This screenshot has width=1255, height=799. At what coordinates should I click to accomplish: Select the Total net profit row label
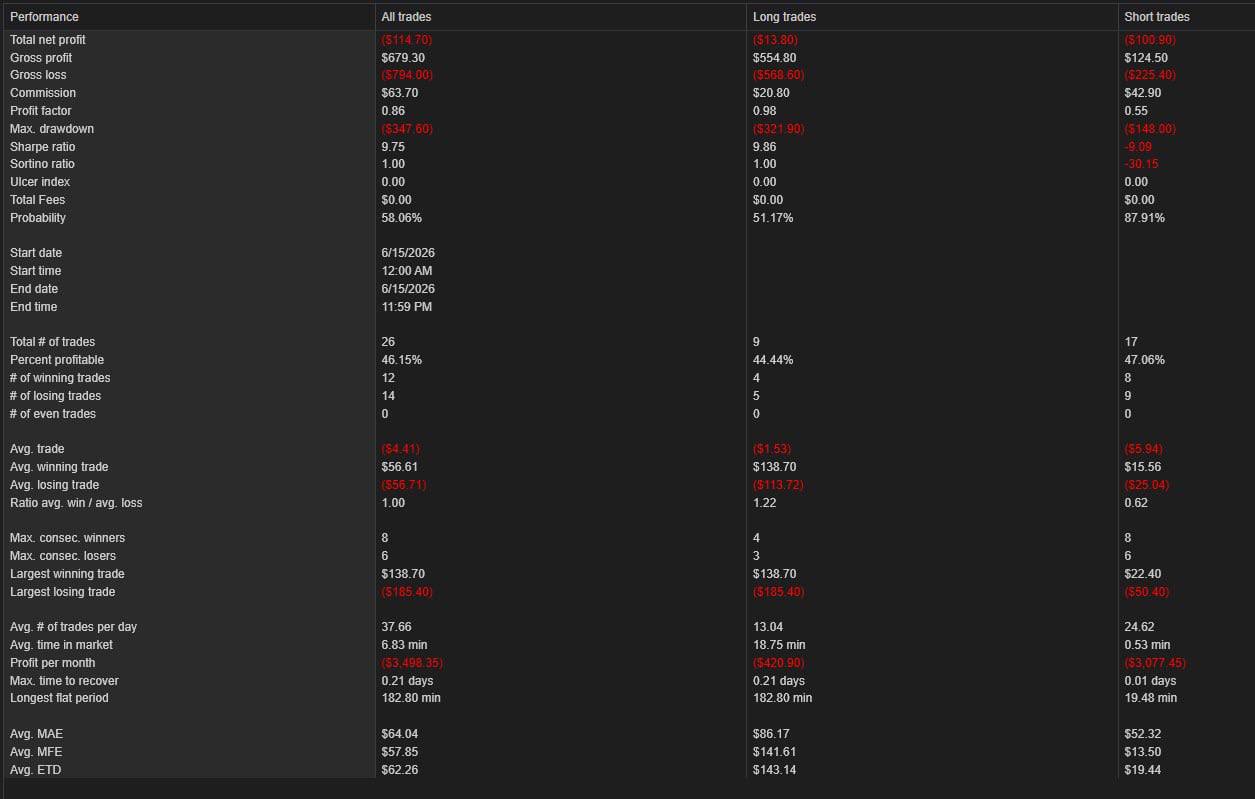pyautogui.click(x=48, y=40)
